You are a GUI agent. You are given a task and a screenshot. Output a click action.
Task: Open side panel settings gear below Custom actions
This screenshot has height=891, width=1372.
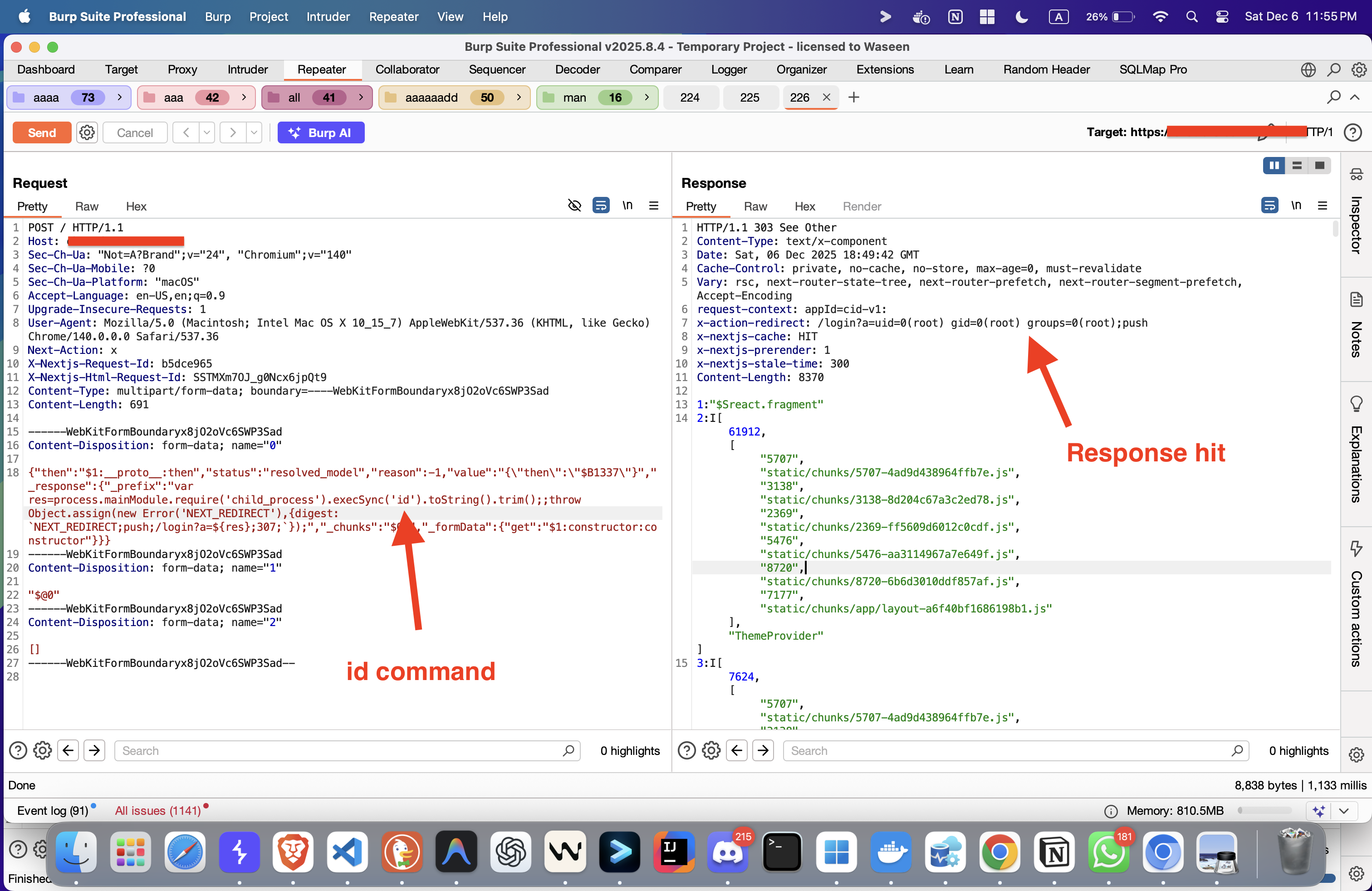click(x=1357, y=754)
